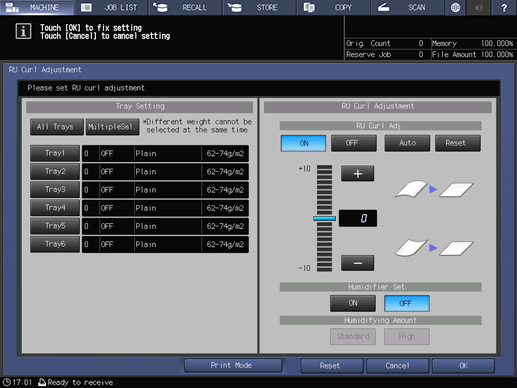Choose All Trays button
Image resolution: width=517 pixels, height=388 pixels.
coord(57,127)
